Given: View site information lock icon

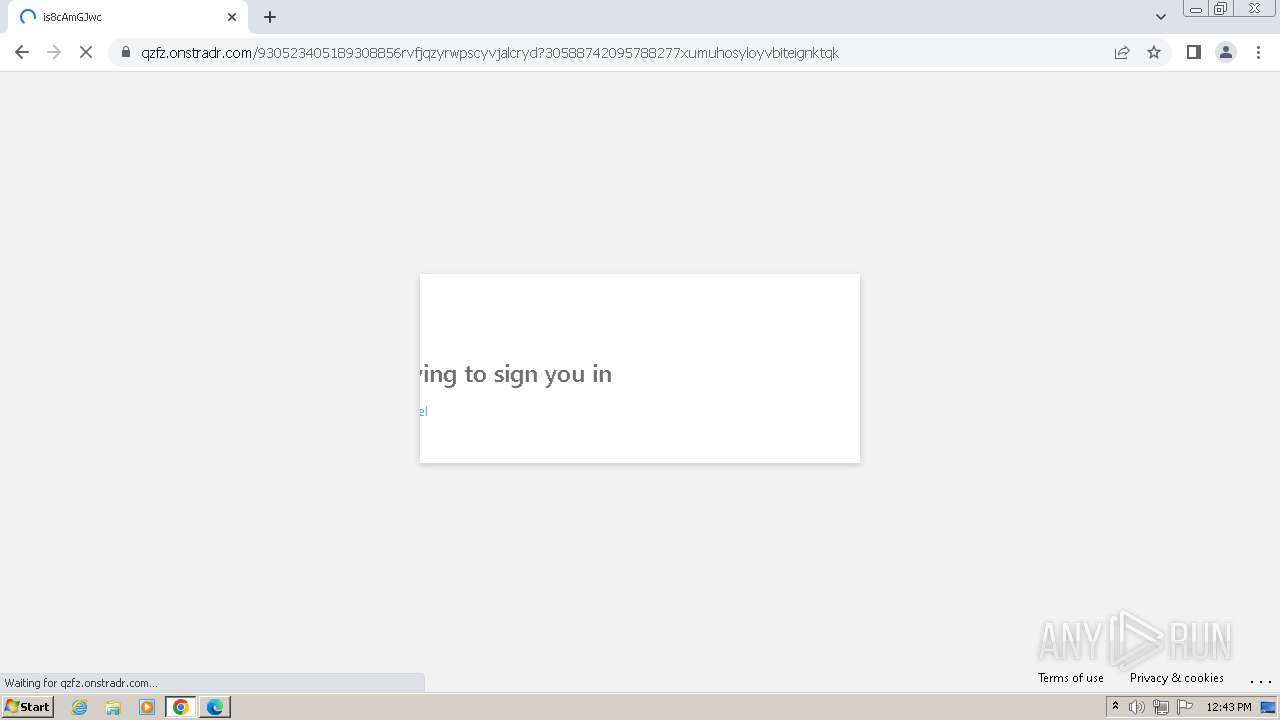Looking at the screenshot, I should click(x=126, y=52).
